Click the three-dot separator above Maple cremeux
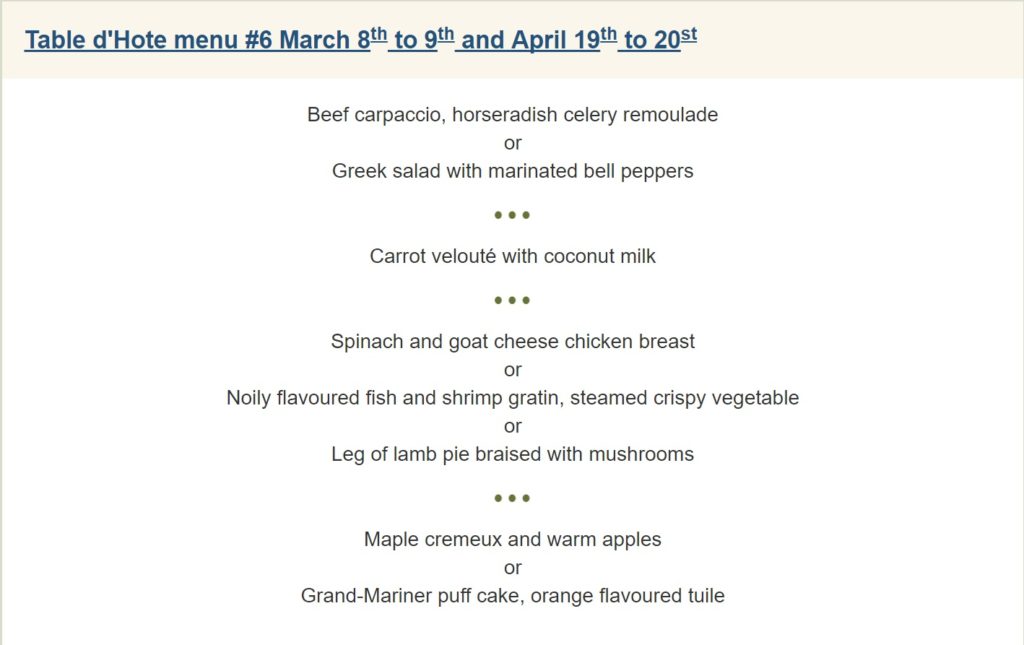 (512, 498)
